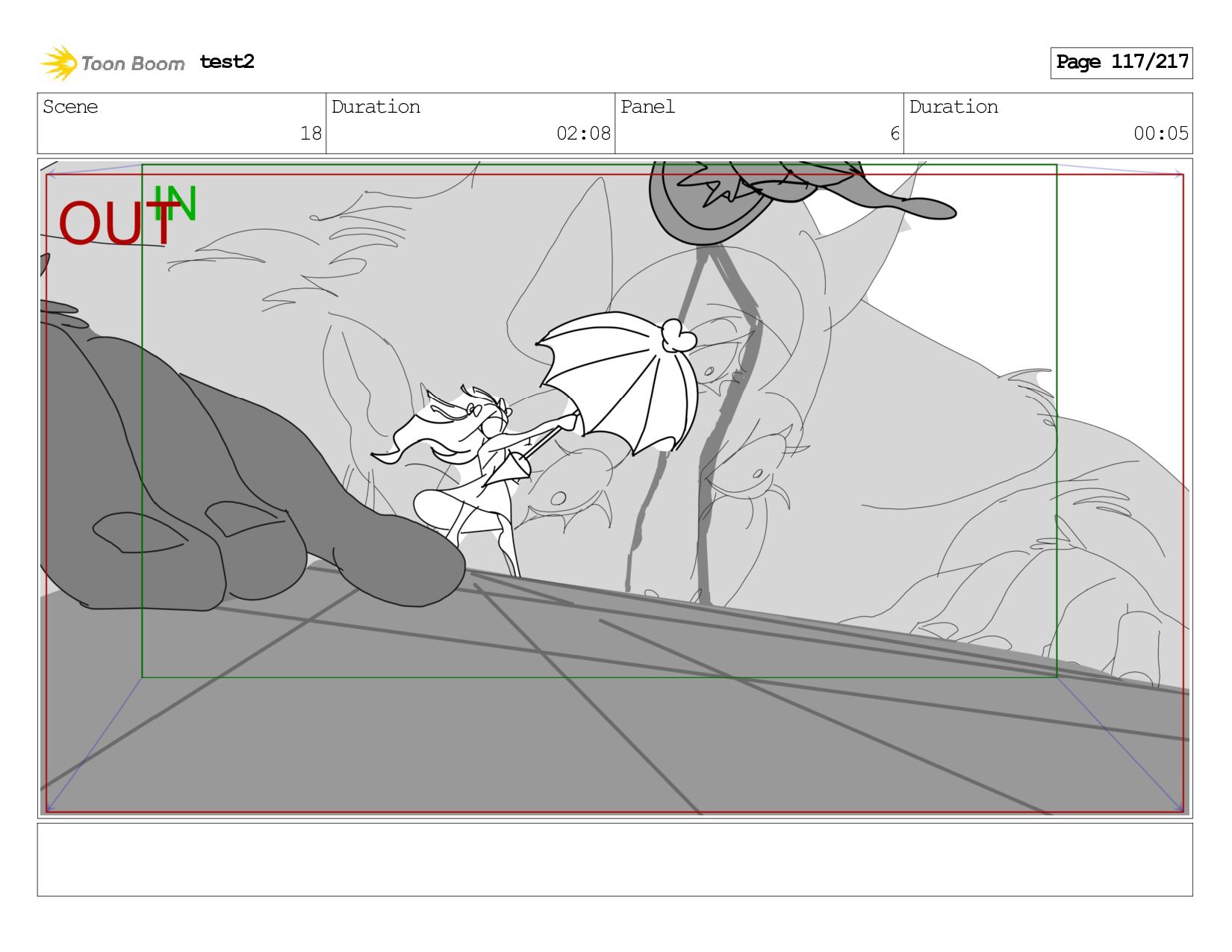1232x952 pixels.
Task: Click the green 'IN' camera label
Action: point(175,203)
